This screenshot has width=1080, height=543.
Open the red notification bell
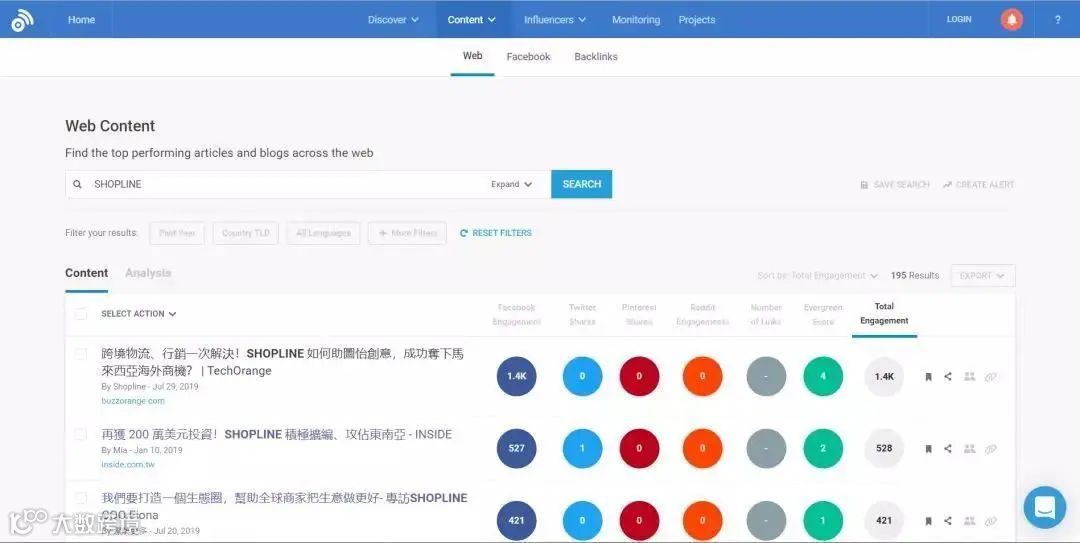1011,19
